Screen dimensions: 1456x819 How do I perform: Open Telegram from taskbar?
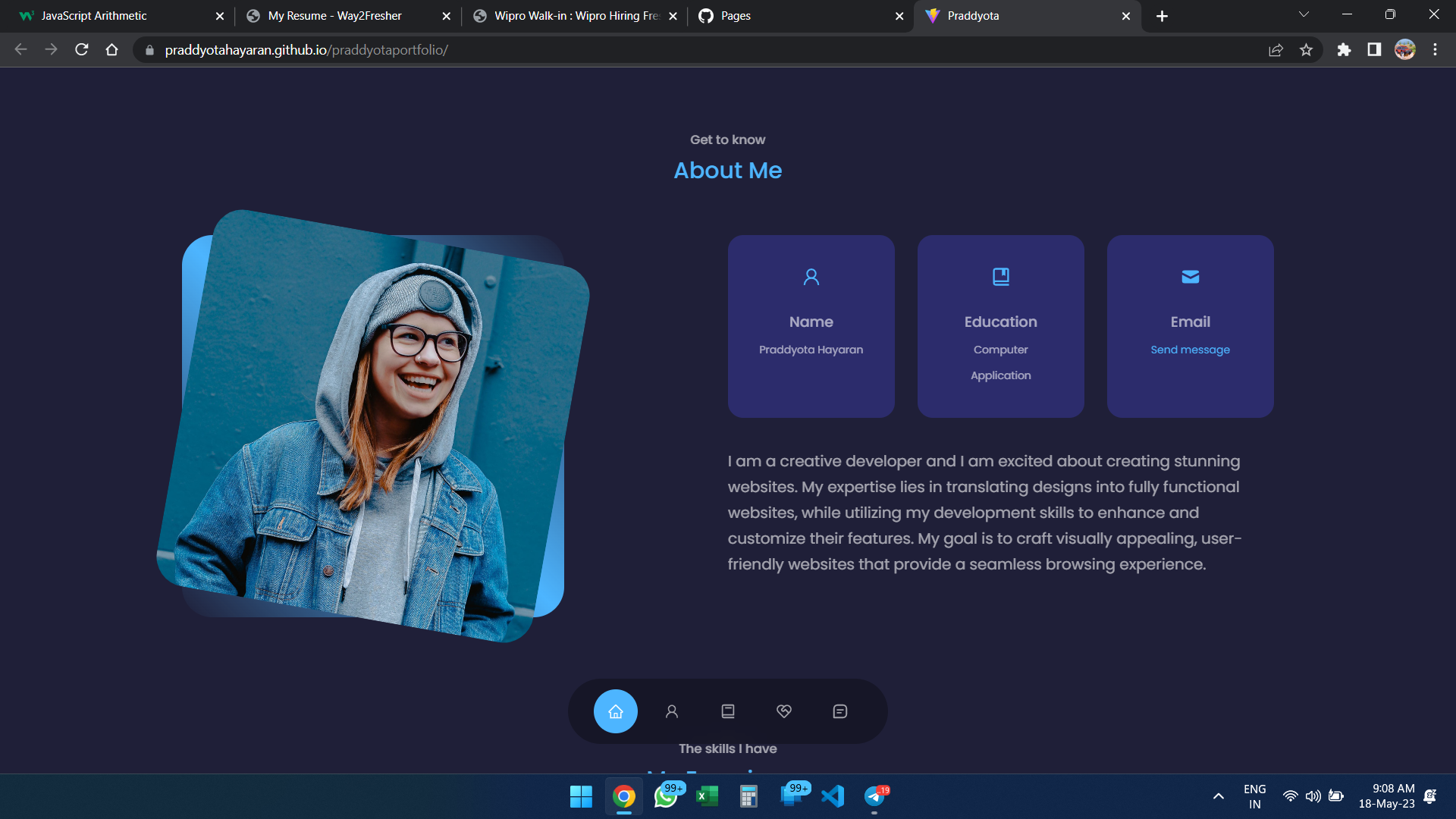tap(874, 796)
